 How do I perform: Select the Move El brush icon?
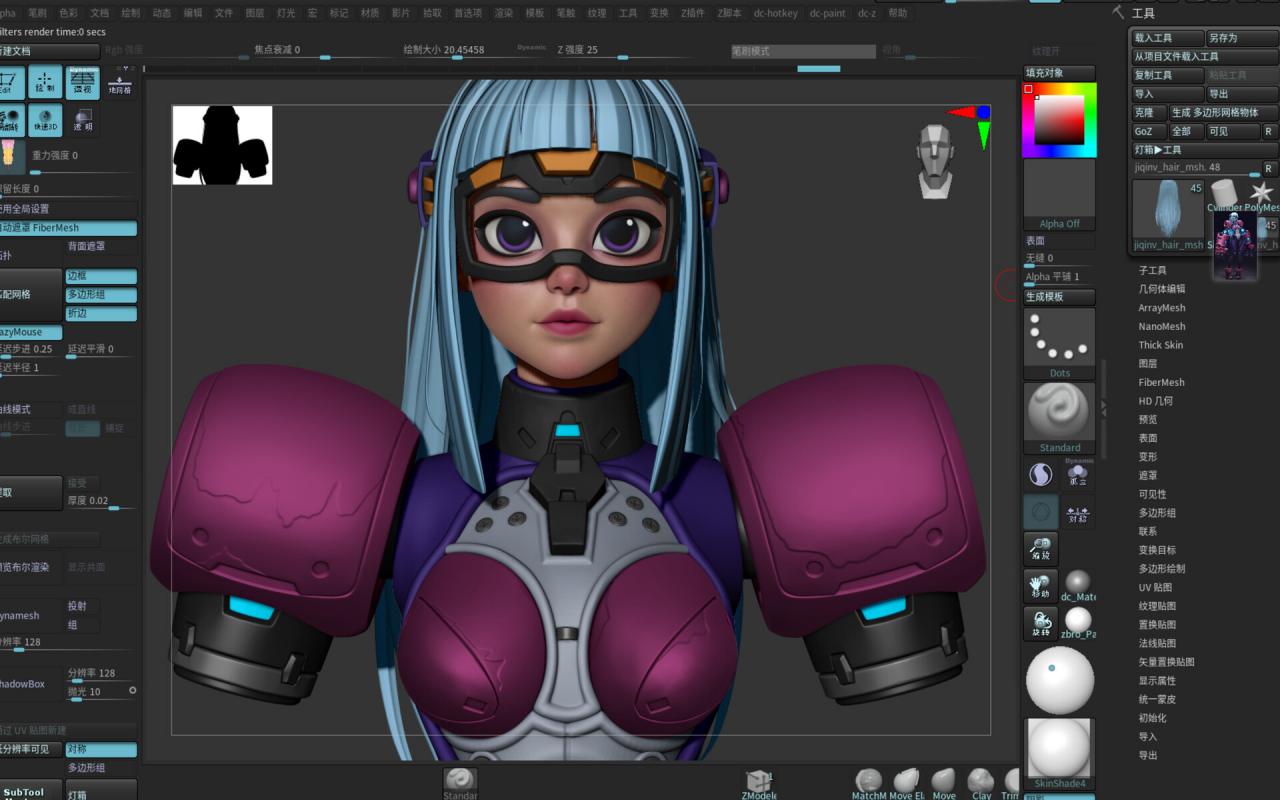point(907,784)
